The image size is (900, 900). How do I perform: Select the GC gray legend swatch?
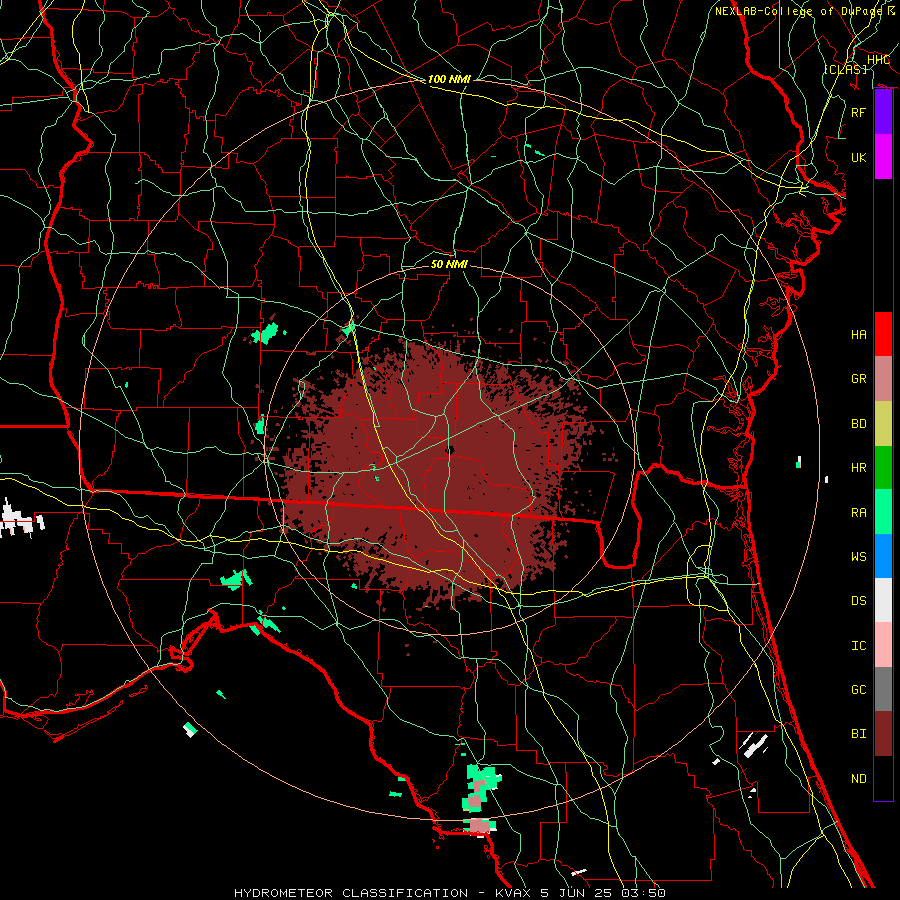[883, 689]
